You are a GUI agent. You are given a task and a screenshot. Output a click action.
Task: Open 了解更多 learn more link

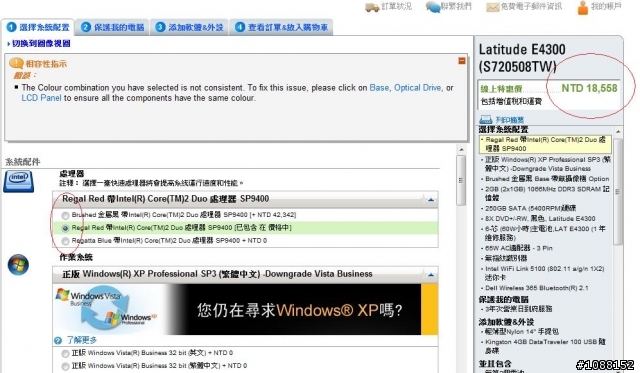pyautogui.click(x=81, y=340)
